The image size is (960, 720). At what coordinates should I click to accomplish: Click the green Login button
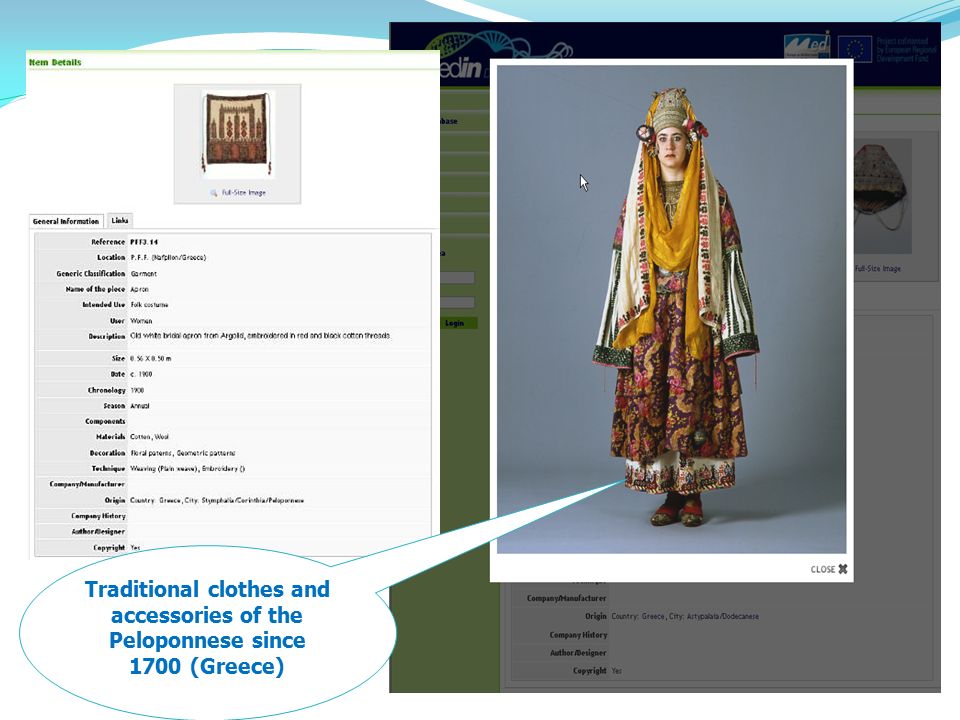pos(456,323)
